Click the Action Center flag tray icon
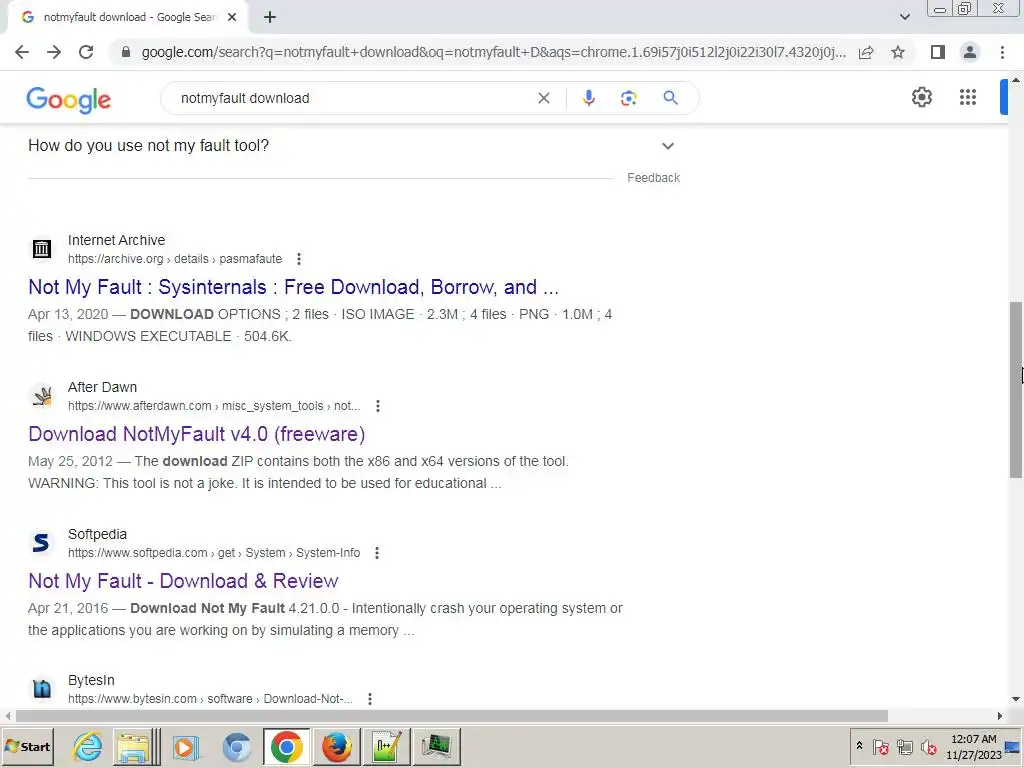The image size is (1024, 768). 881,746
